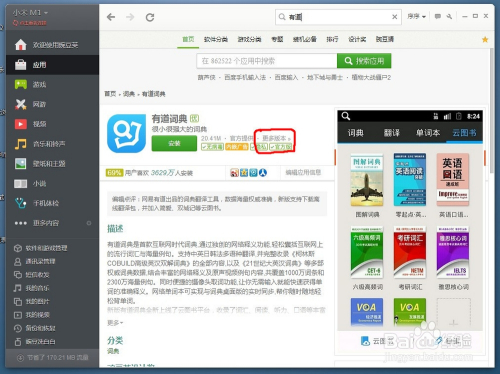Expand 更多内容 in the sidebar
The image size is (500, 374).
pyautogui.click(x=52, y=223)
